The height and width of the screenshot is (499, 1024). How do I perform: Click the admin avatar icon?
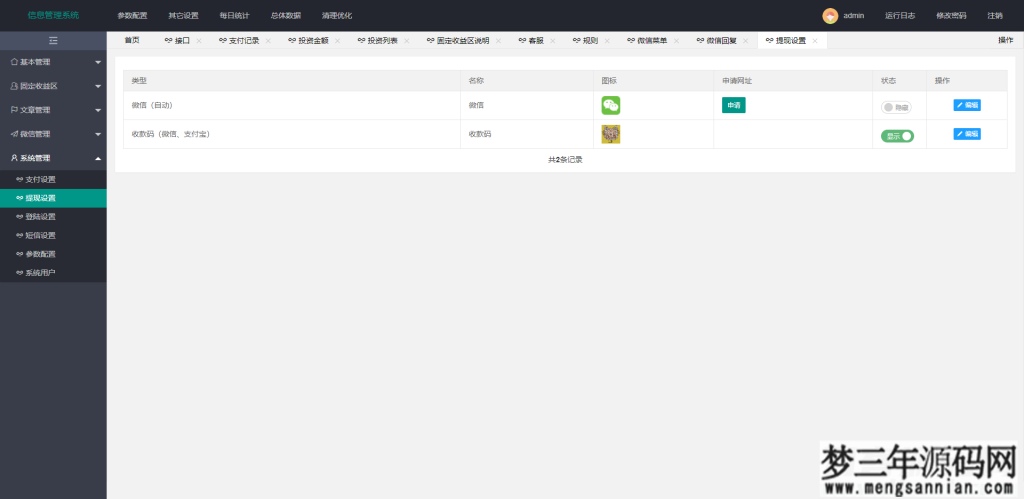pyautogui.click(x=830, y=16)
